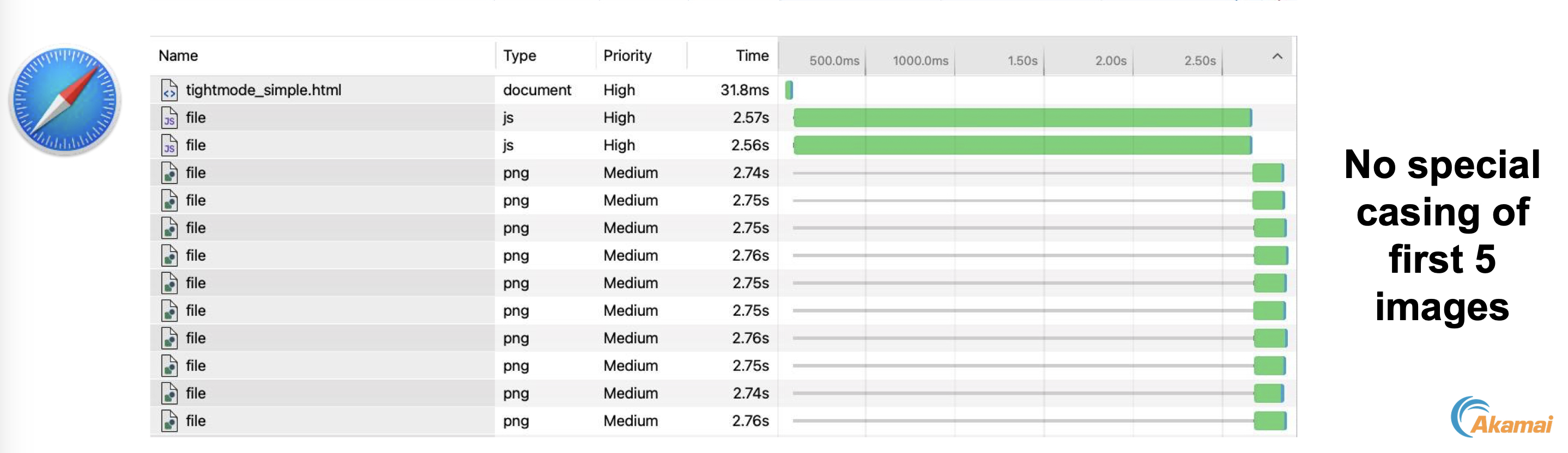This screenshot has width=1568, height=453.
Task: Click the JS icon of the 2.57s file
Action: pyautogui.click(x=169, y=118)
